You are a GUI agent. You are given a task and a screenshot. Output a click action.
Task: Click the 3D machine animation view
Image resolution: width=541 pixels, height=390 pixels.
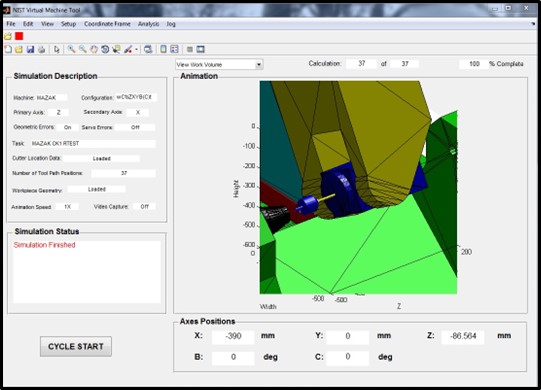(358, 187)
